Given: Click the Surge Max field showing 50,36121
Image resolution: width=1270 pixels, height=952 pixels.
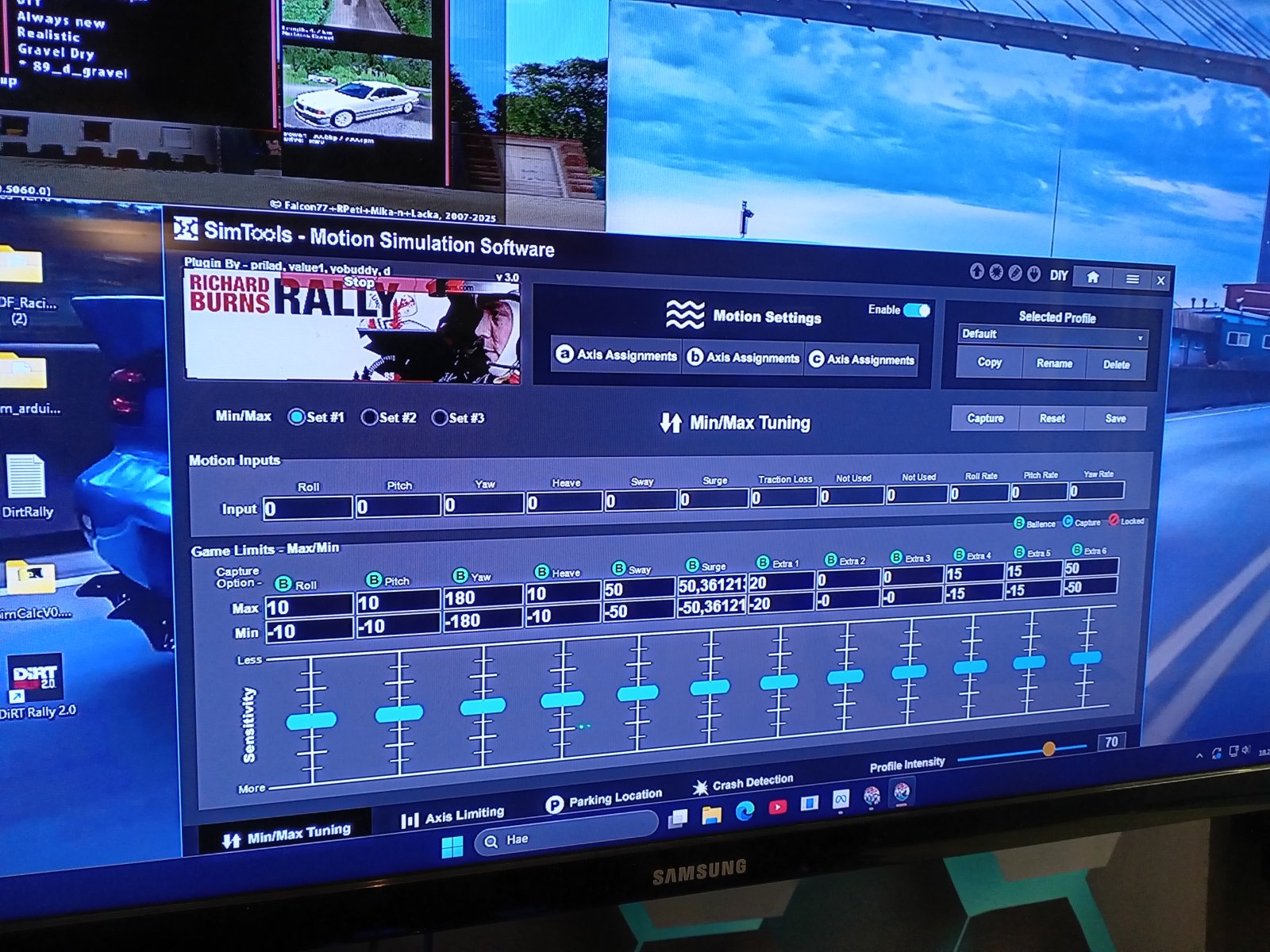Looking at the screenshot, I should (711, 585).
